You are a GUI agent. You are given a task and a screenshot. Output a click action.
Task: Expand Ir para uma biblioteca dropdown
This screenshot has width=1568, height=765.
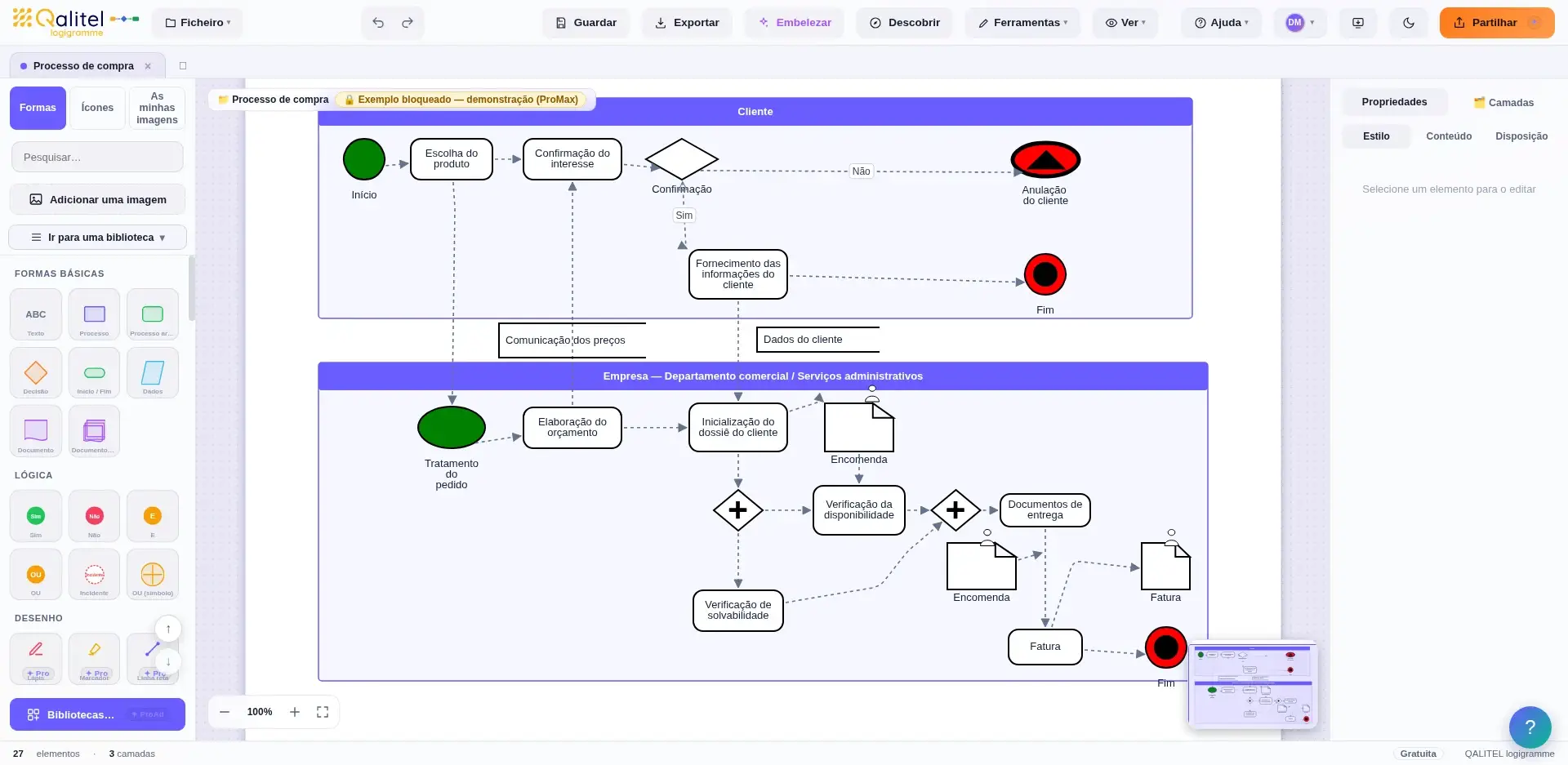(x=98, y=238)
